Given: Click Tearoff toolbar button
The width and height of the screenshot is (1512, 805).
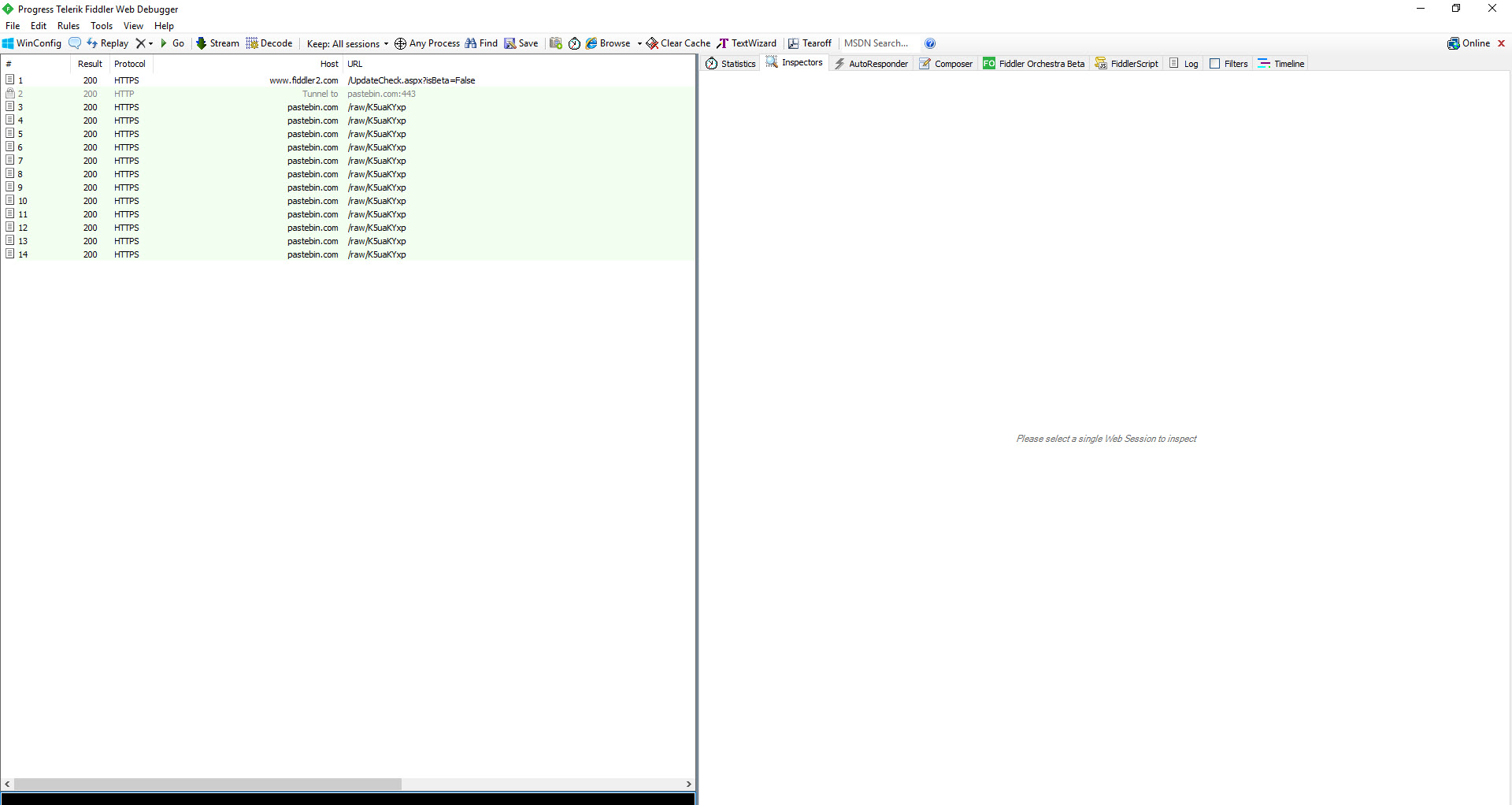Looking at the screenshot, I should (810, 43).
